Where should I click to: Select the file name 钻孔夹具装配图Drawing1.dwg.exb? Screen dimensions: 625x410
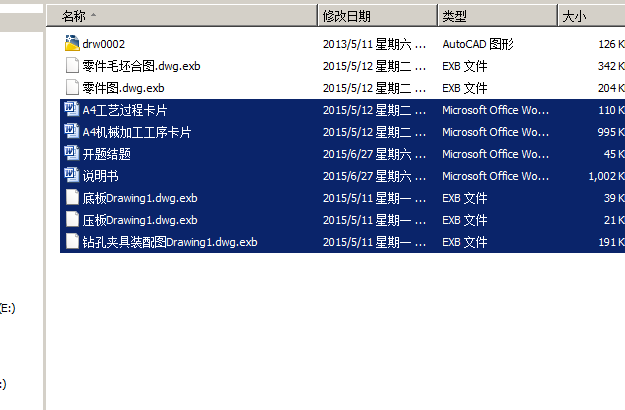(170, 242)
